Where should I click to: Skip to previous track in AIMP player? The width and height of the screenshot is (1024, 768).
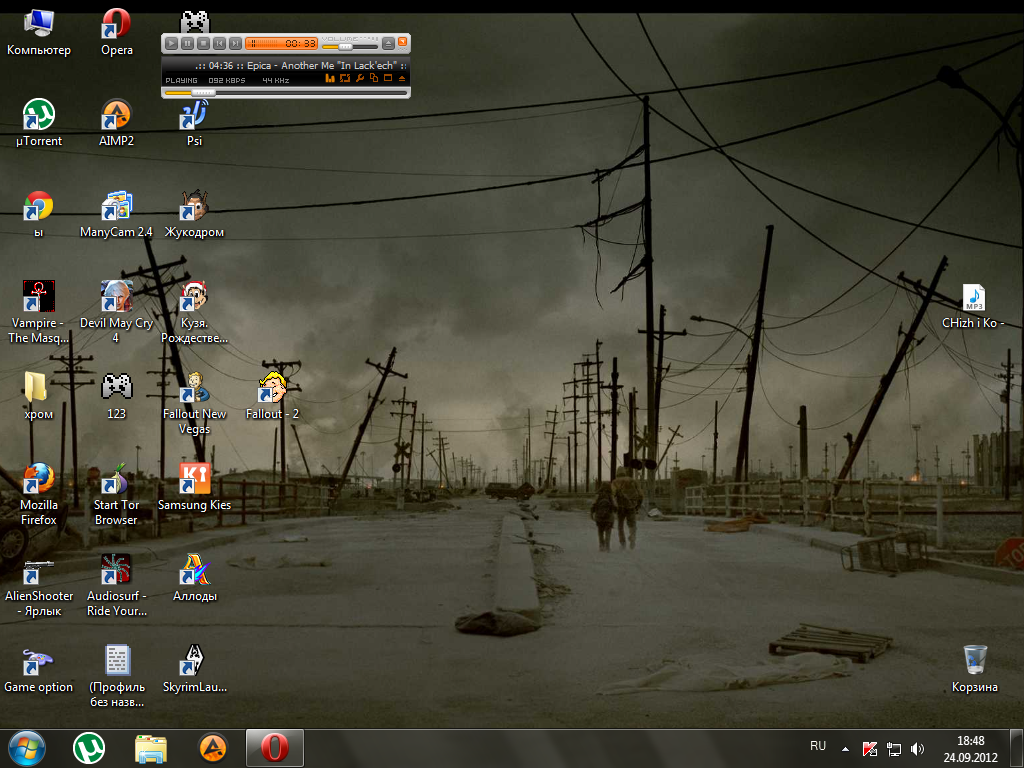coord(219,44)
